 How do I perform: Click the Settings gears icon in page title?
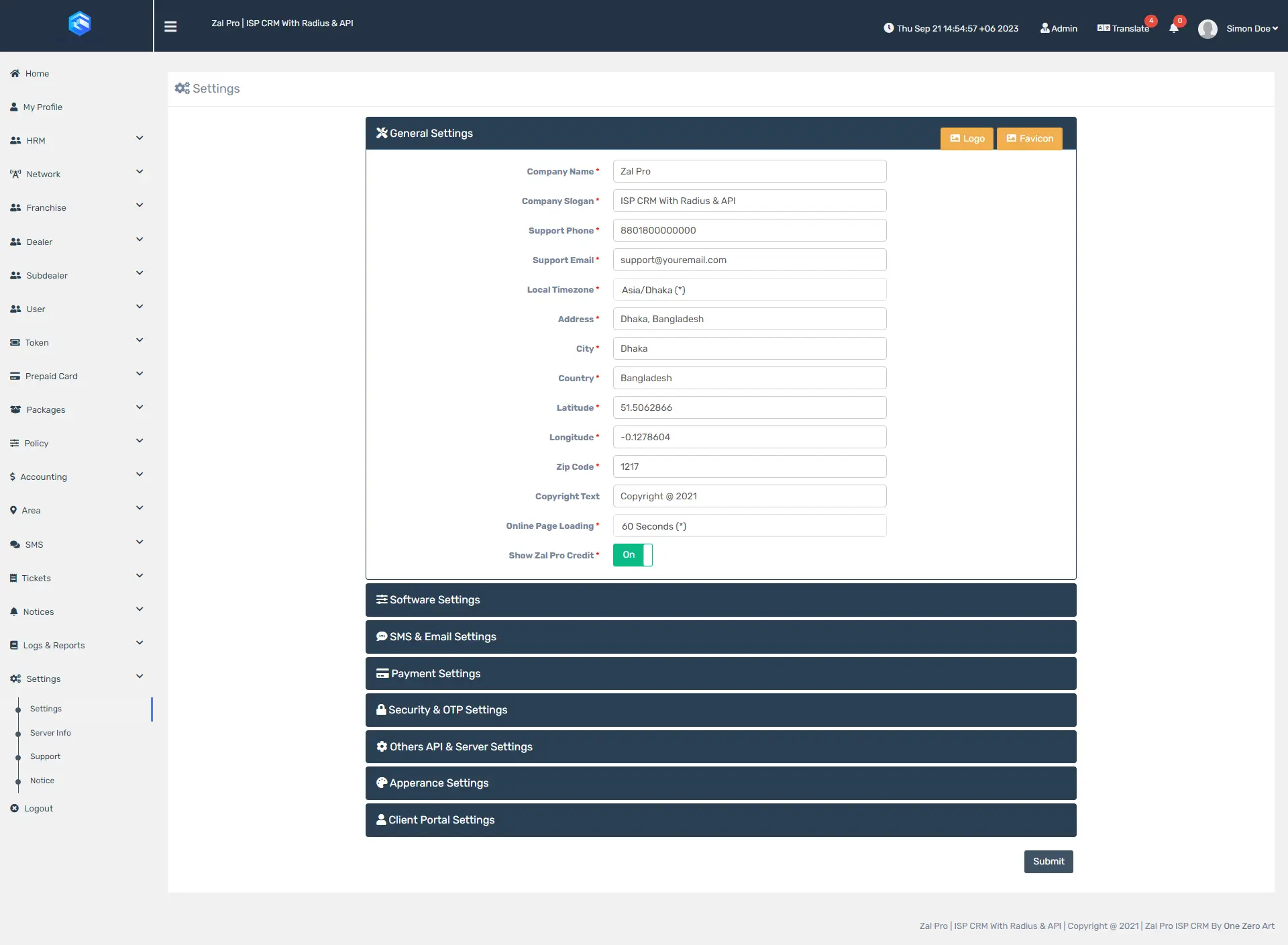182,89
